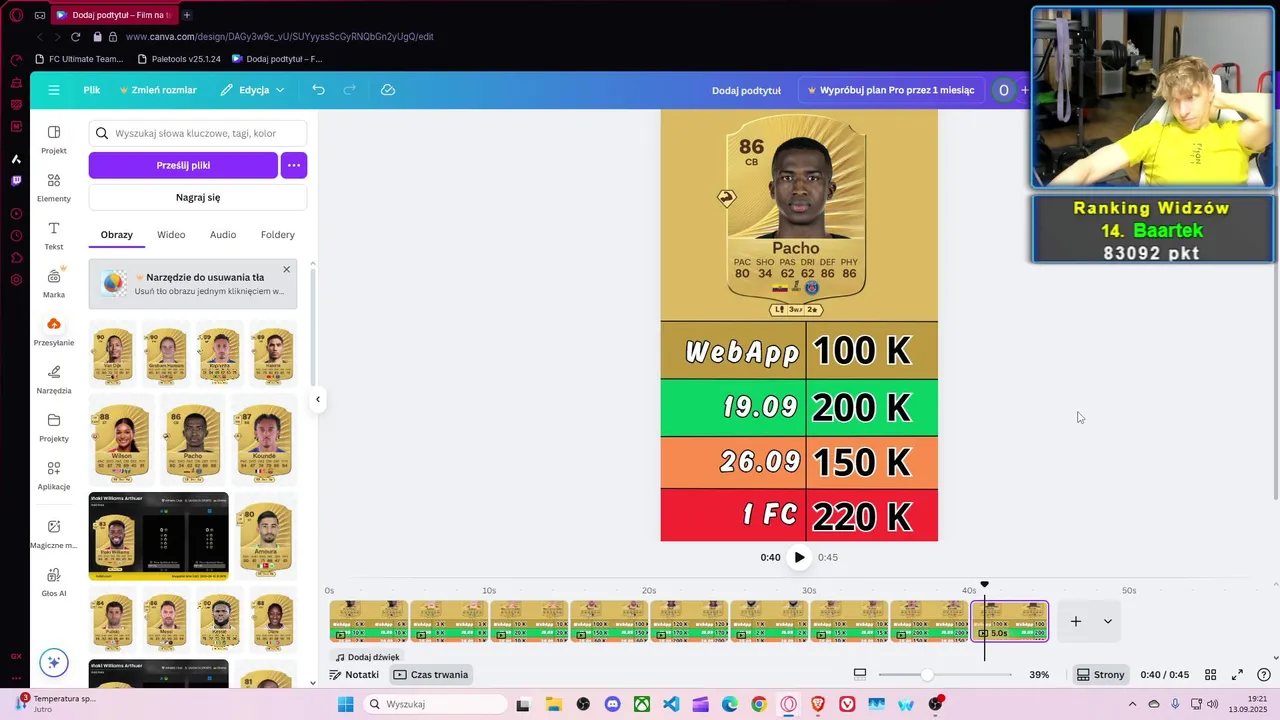
Task: Select the Koundé player card image
Action: 264,440
